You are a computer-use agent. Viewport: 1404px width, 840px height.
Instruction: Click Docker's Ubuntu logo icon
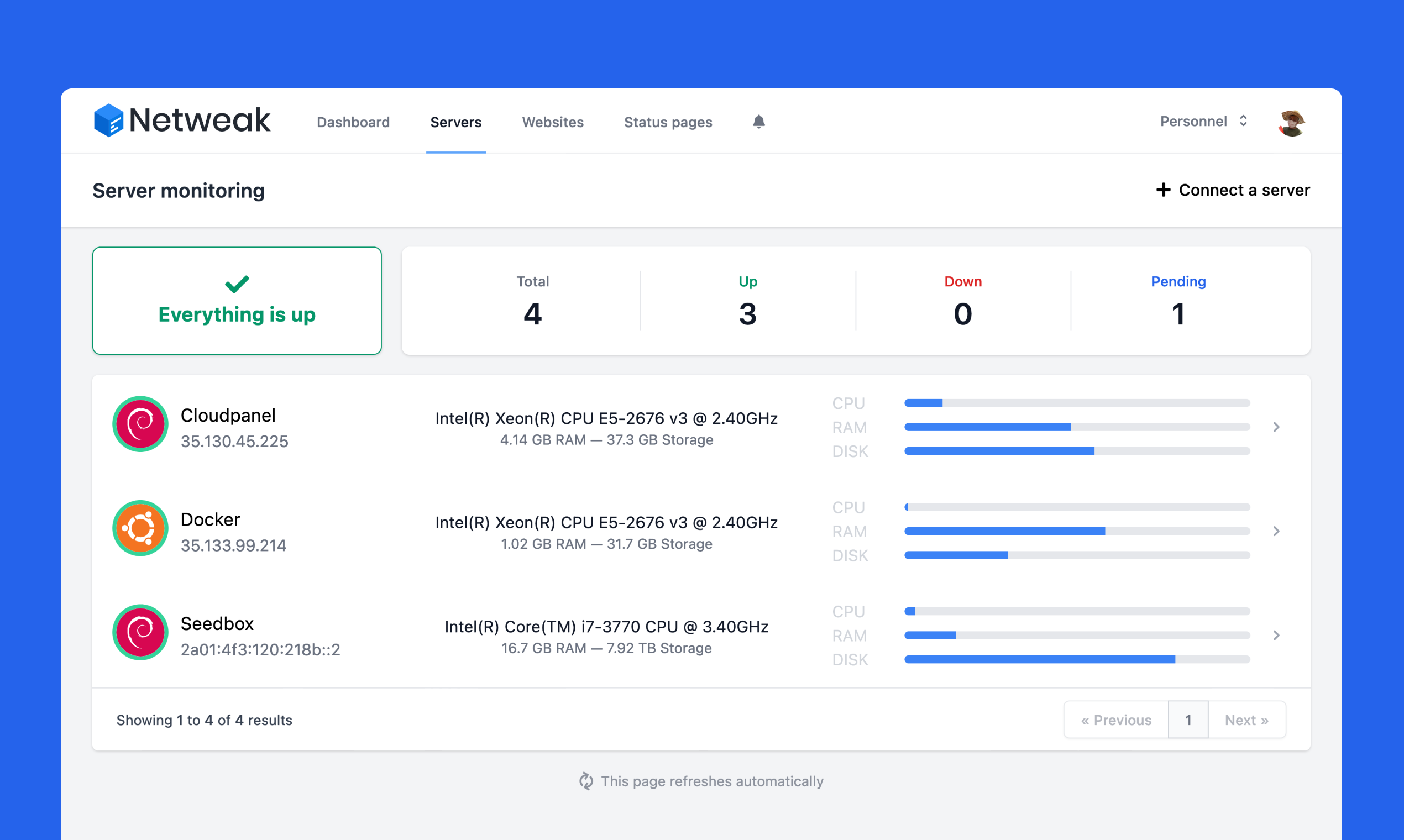click(140, 528)
